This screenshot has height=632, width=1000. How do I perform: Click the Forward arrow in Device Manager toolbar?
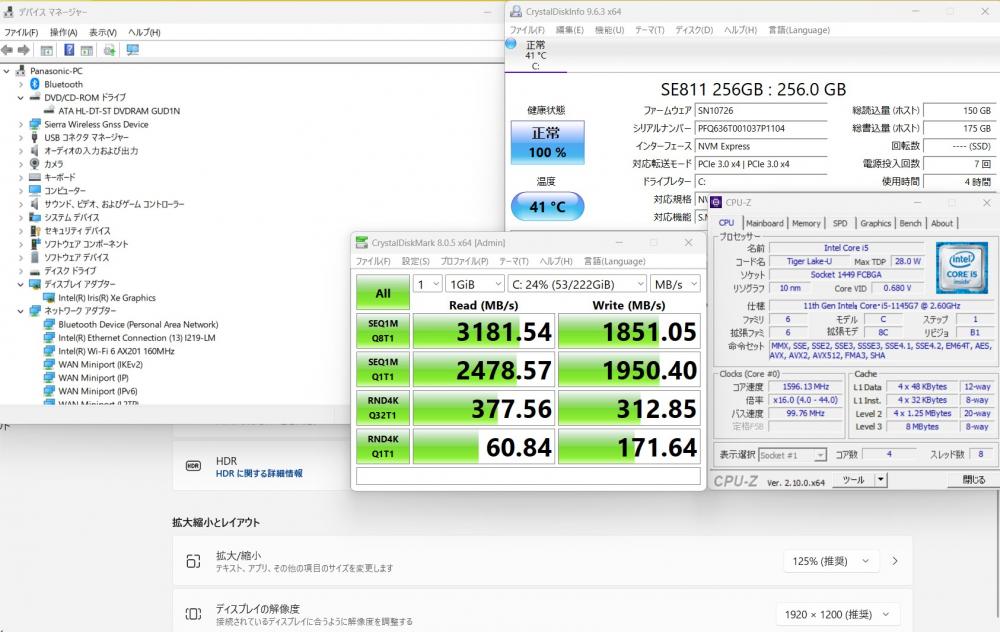click(x=24, y=50)
